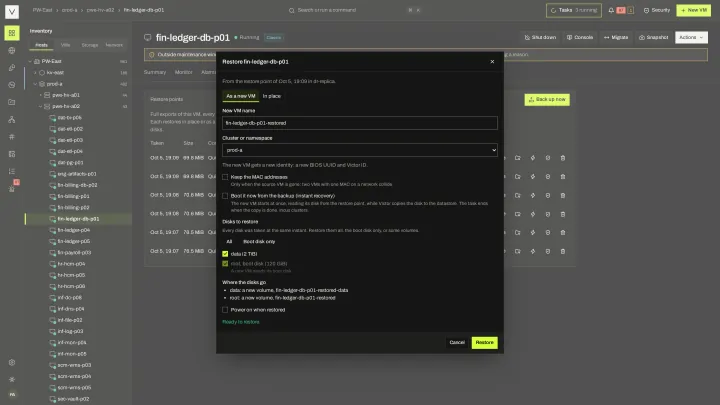Collapse the prod-a tree node
720x405 pixels.
(x=35, y=84)
